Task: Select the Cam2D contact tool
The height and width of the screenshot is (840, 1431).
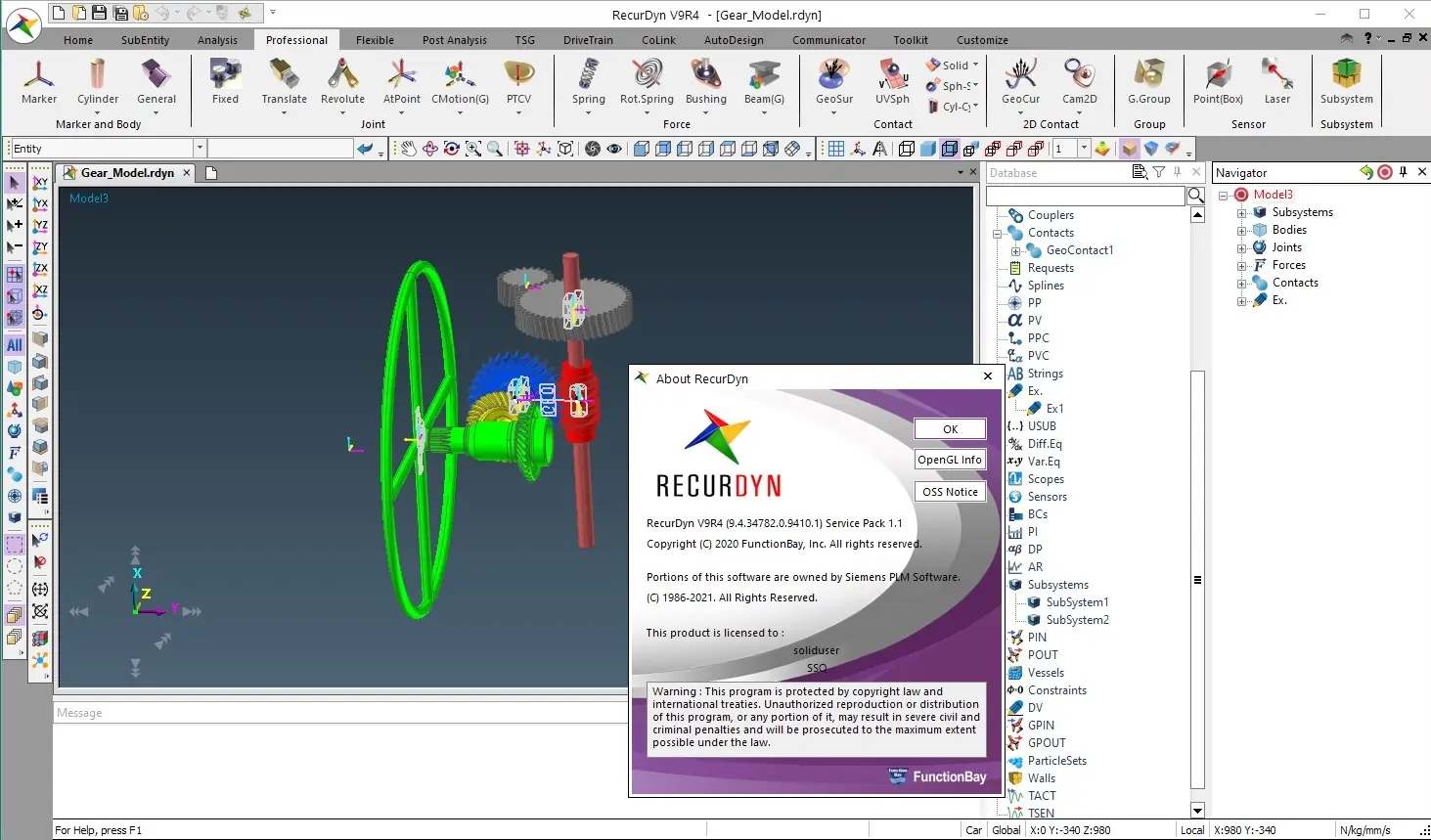Action: (1080, 81)
